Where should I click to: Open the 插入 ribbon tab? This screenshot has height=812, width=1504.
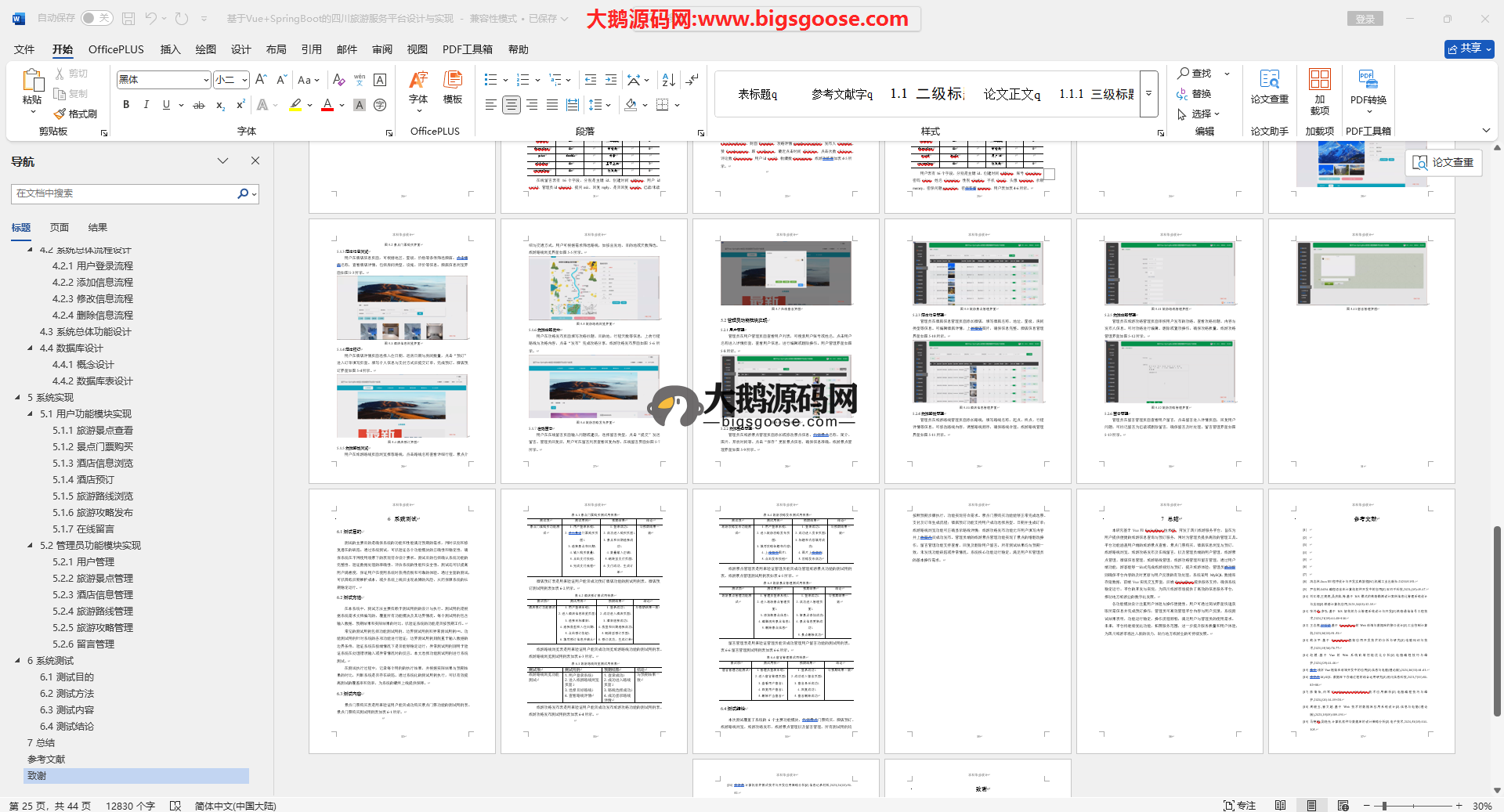(x=170, y=49)
